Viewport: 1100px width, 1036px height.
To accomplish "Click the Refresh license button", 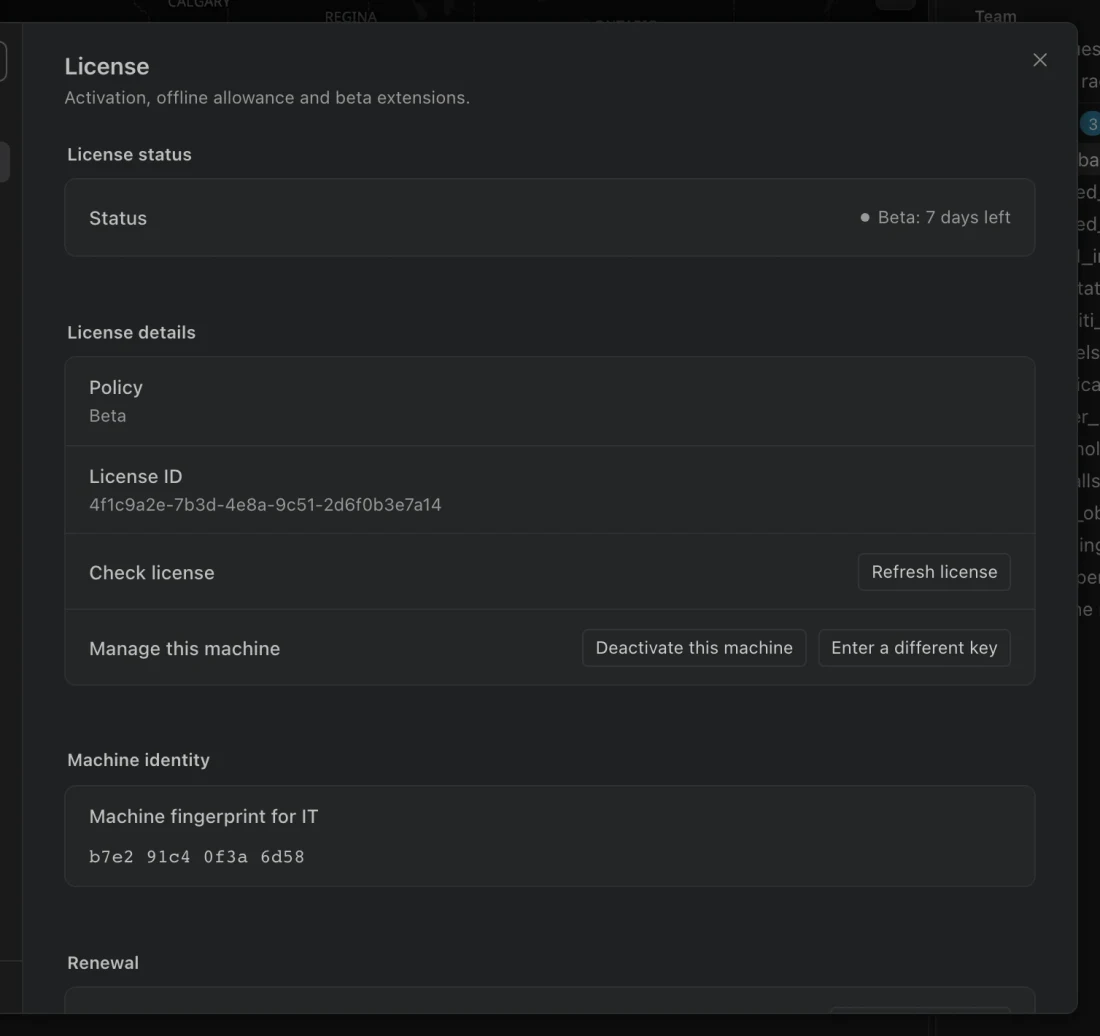I will point(934,572).
